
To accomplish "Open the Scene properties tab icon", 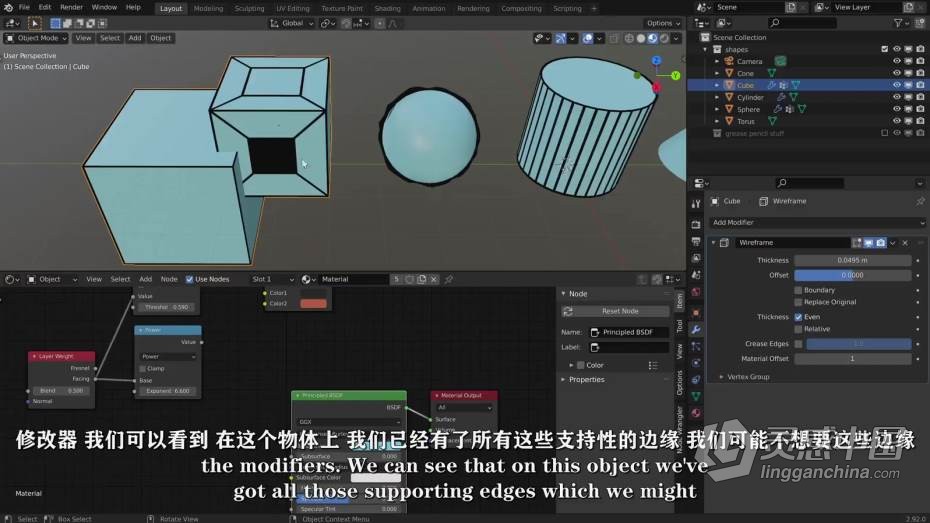I will [696, 275].
